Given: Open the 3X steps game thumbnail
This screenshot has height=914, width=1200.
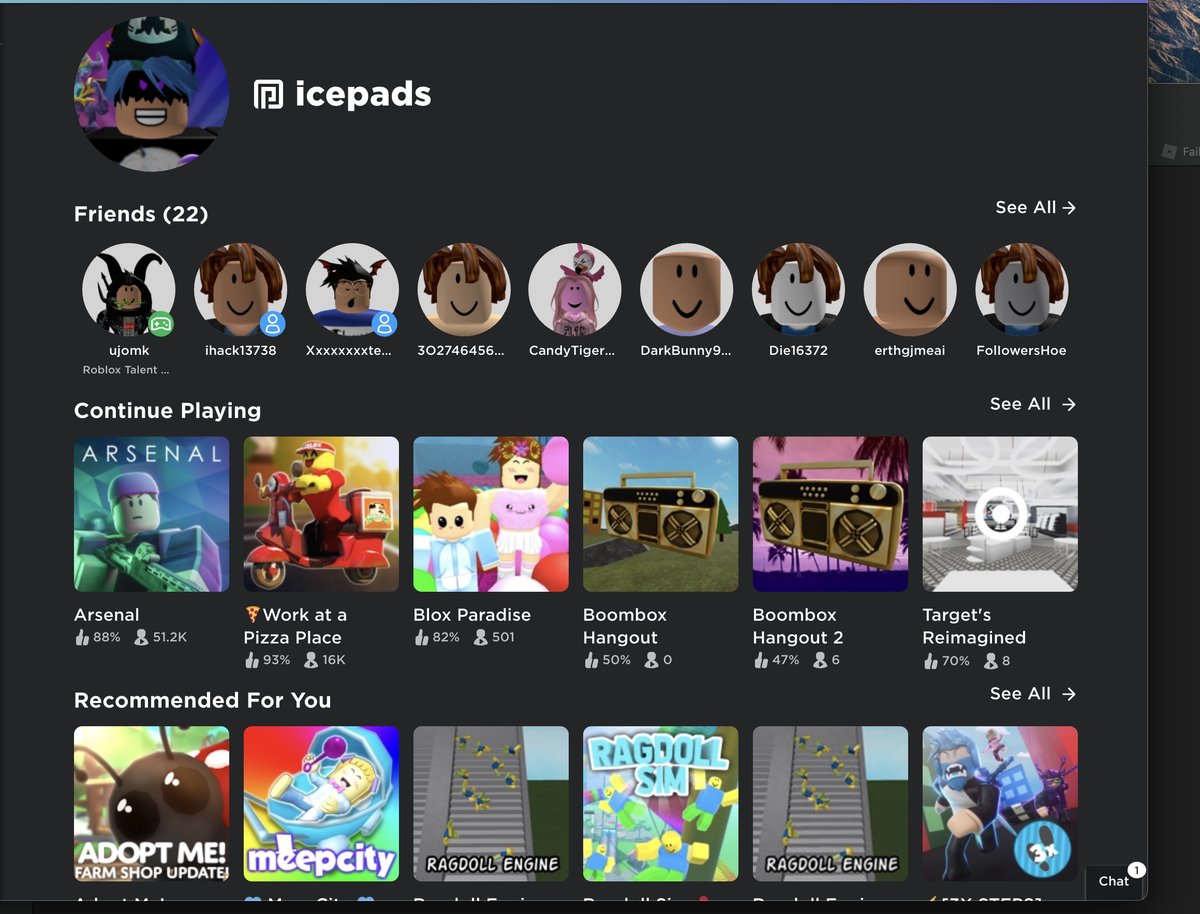Looking at the screenshot, I should click(1000, 804).
